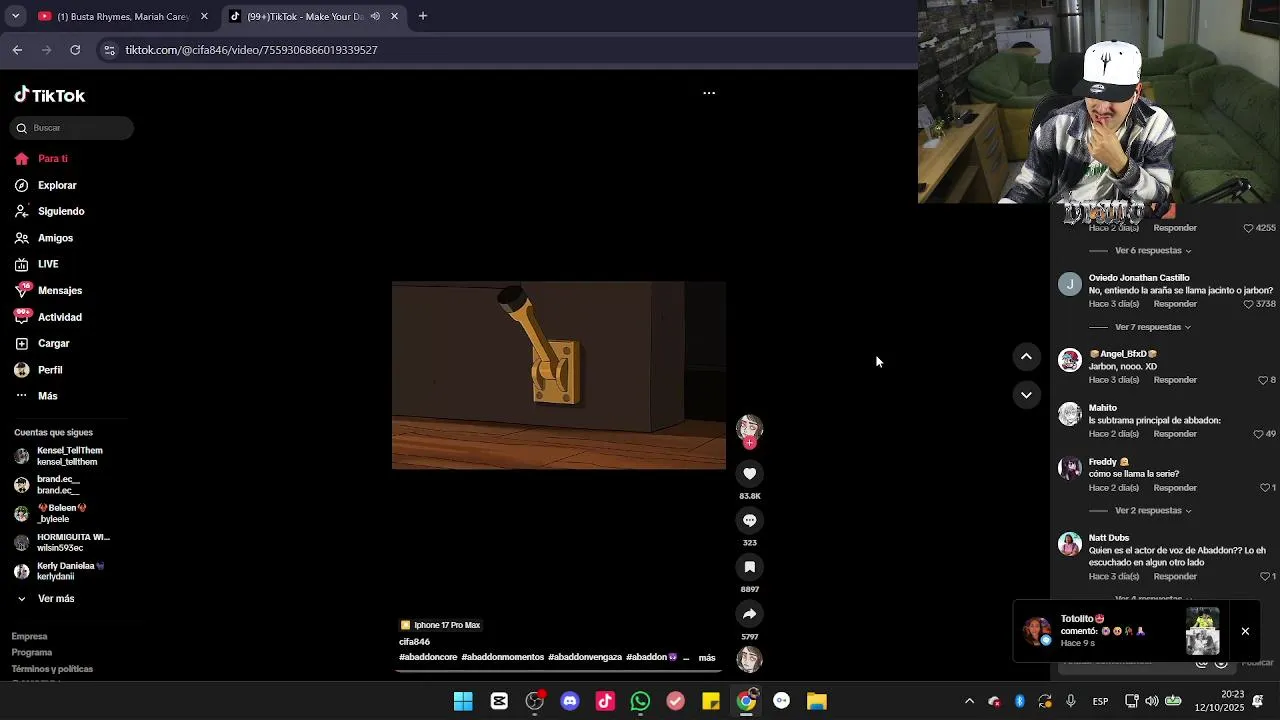Screen dimensions: 1280x720
Task: Go to the previous video arrow
Action: pos(1026,357)
